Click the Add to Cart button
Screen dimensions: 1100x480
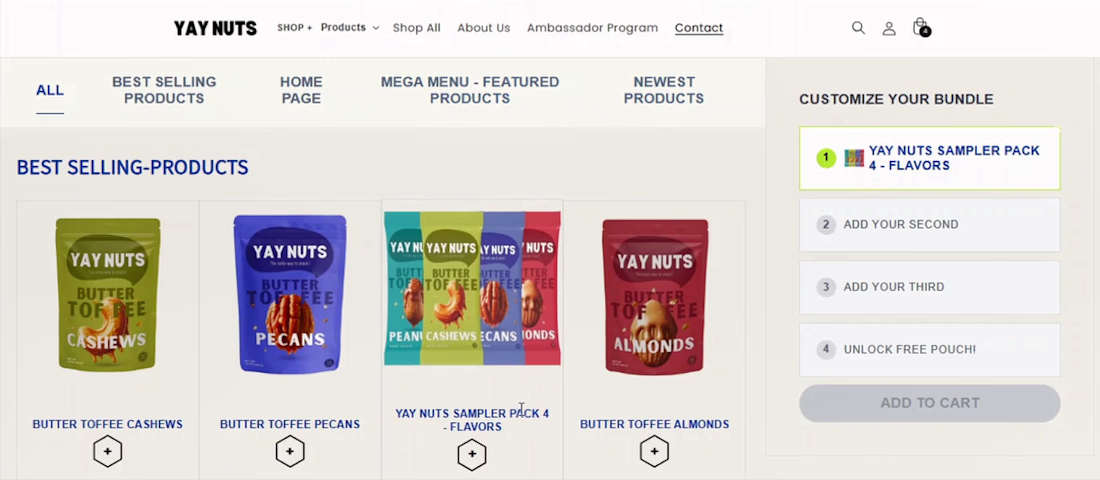[929, 403]
